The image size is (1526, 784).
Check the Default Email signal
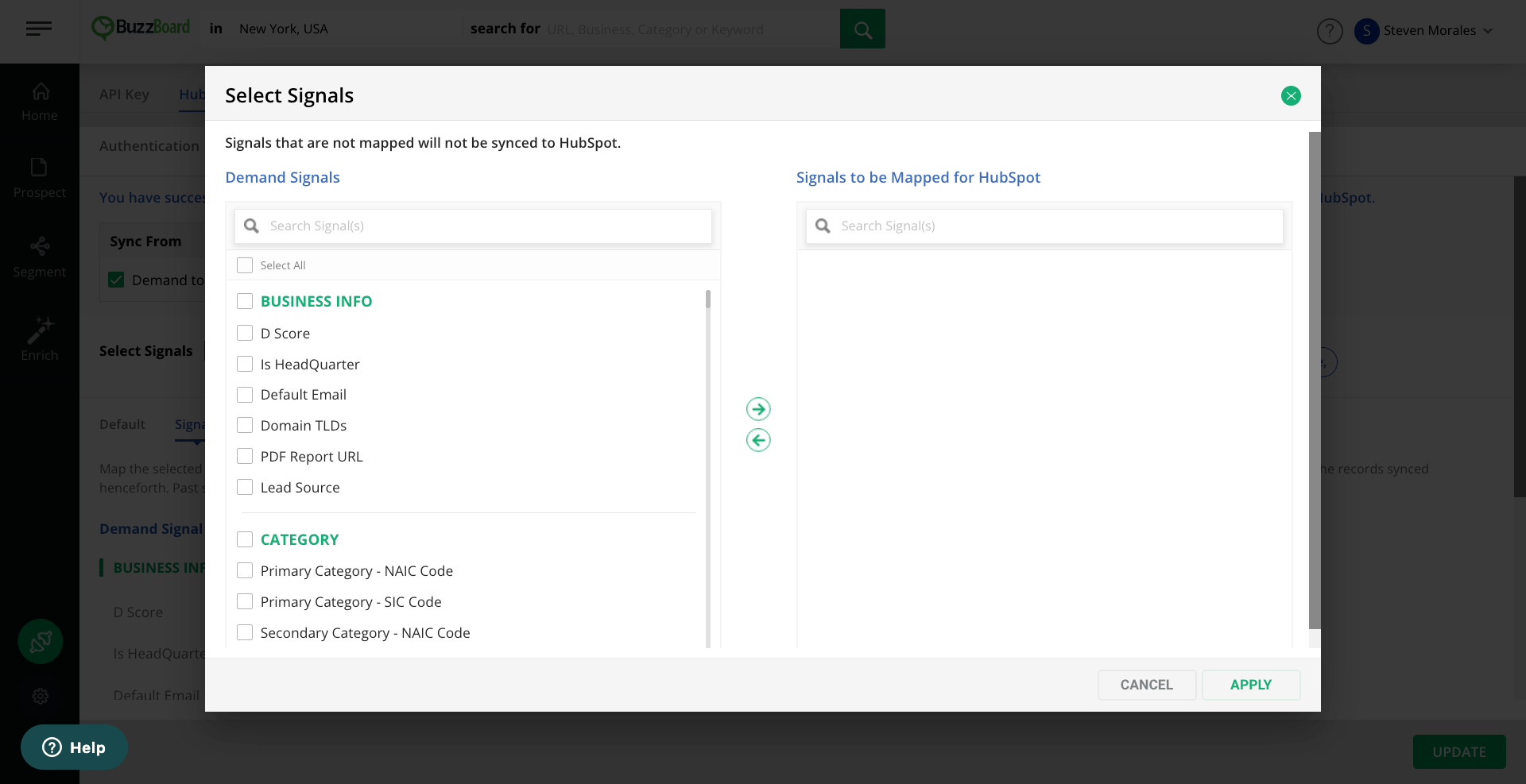point(245,395)
